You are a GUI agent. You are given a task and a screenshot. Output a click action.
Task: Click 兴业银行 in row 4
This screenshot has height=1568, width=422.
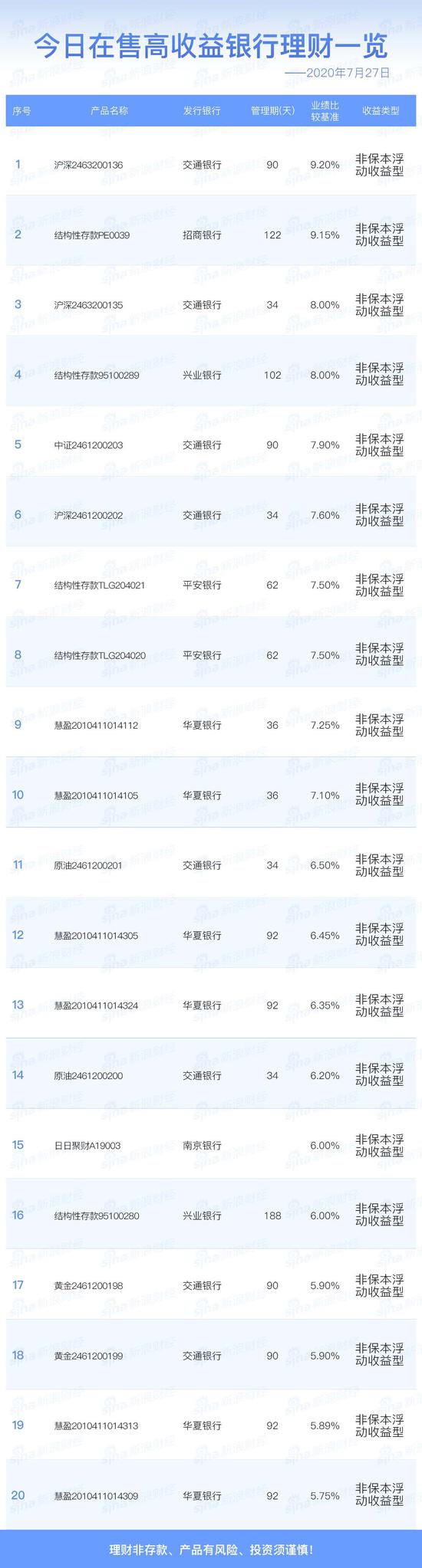[202, 376]
